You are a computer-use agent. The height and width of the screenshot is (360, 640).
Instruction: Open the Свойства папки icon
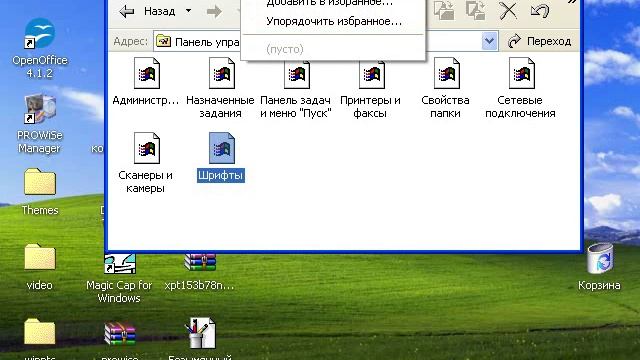coord(446,88)
